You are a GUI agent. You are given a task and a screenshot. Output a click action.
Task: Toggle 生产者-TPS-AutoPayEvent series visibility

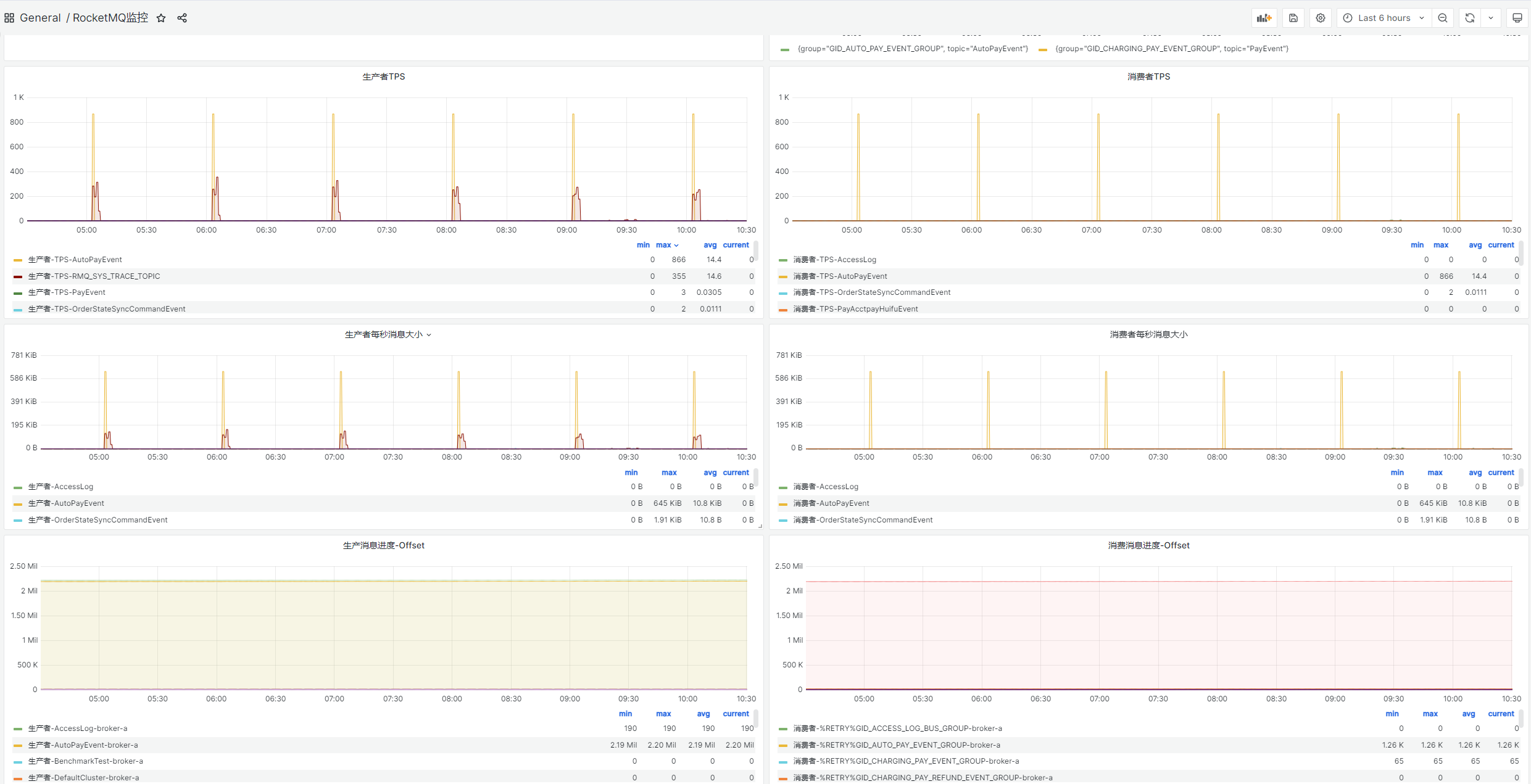pos(75,260)
